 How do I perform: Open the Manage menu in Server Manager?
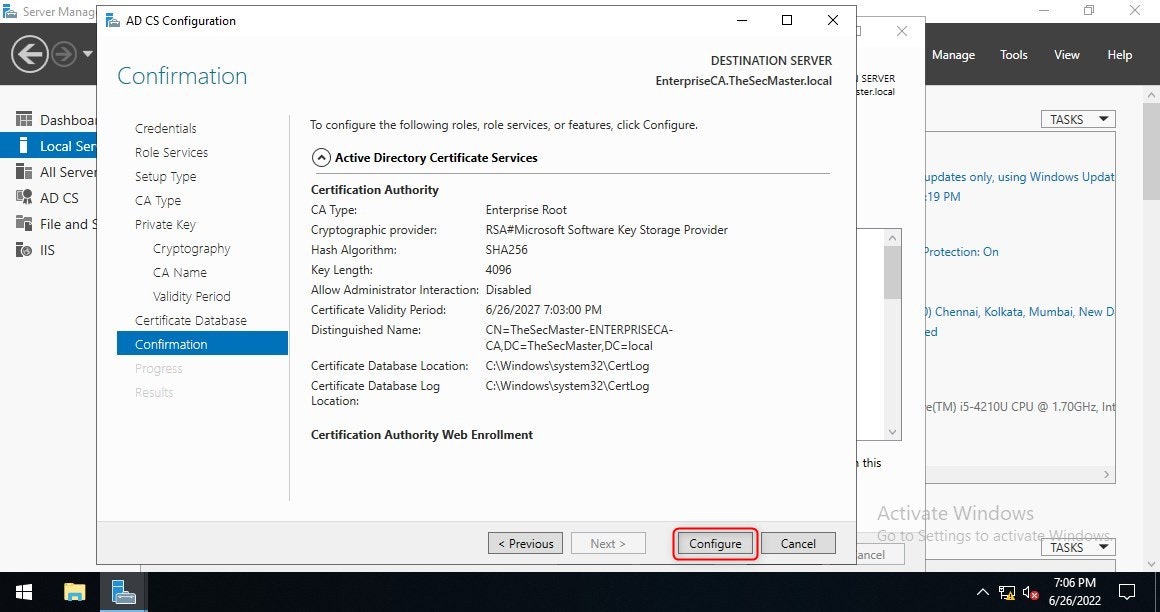953,55
